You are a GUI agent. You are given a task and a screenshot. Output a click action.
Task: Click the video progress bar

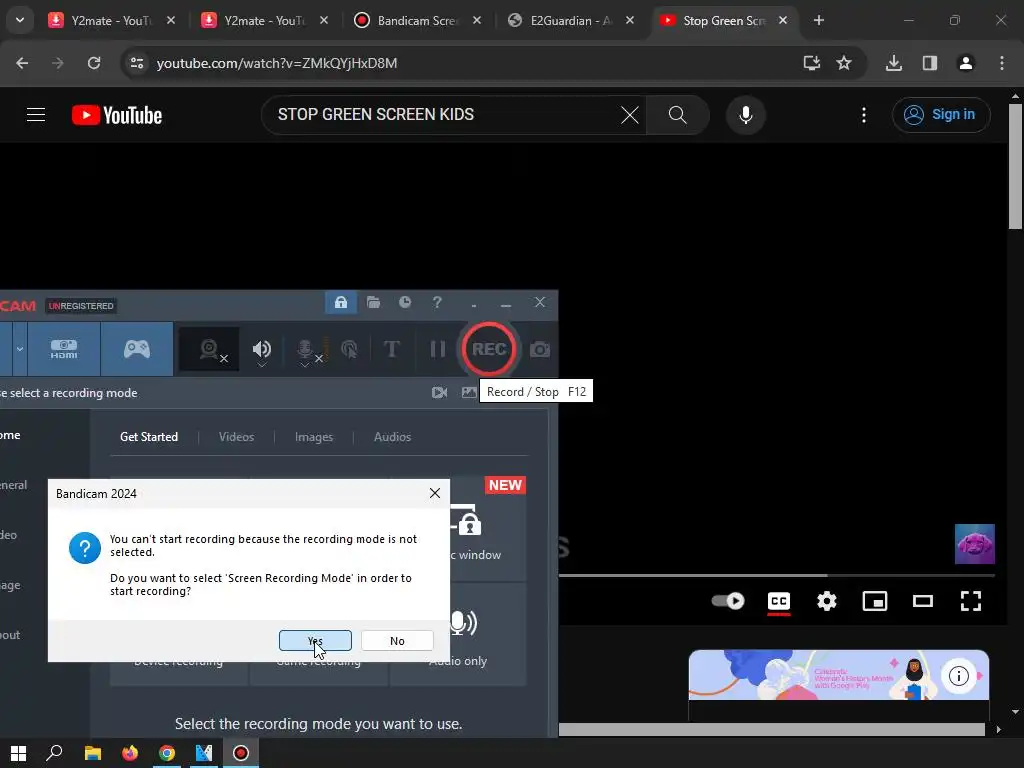[776, 575]
